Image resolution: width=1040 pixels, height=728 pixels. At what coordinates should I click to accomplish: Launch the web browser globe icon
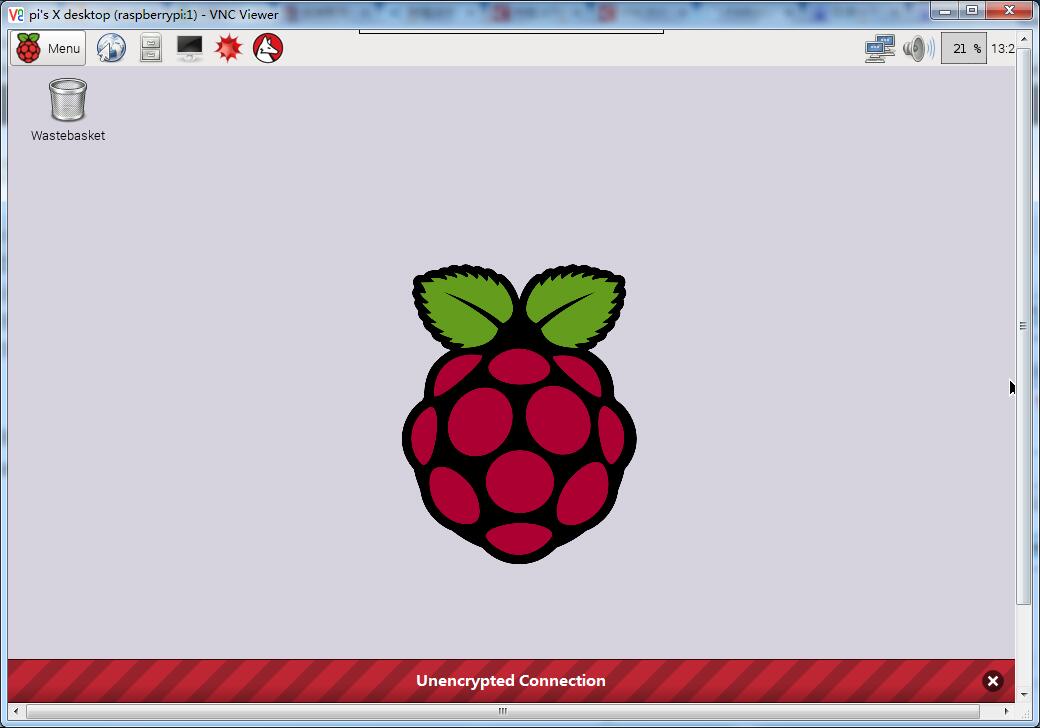click(x=111, y=48)
